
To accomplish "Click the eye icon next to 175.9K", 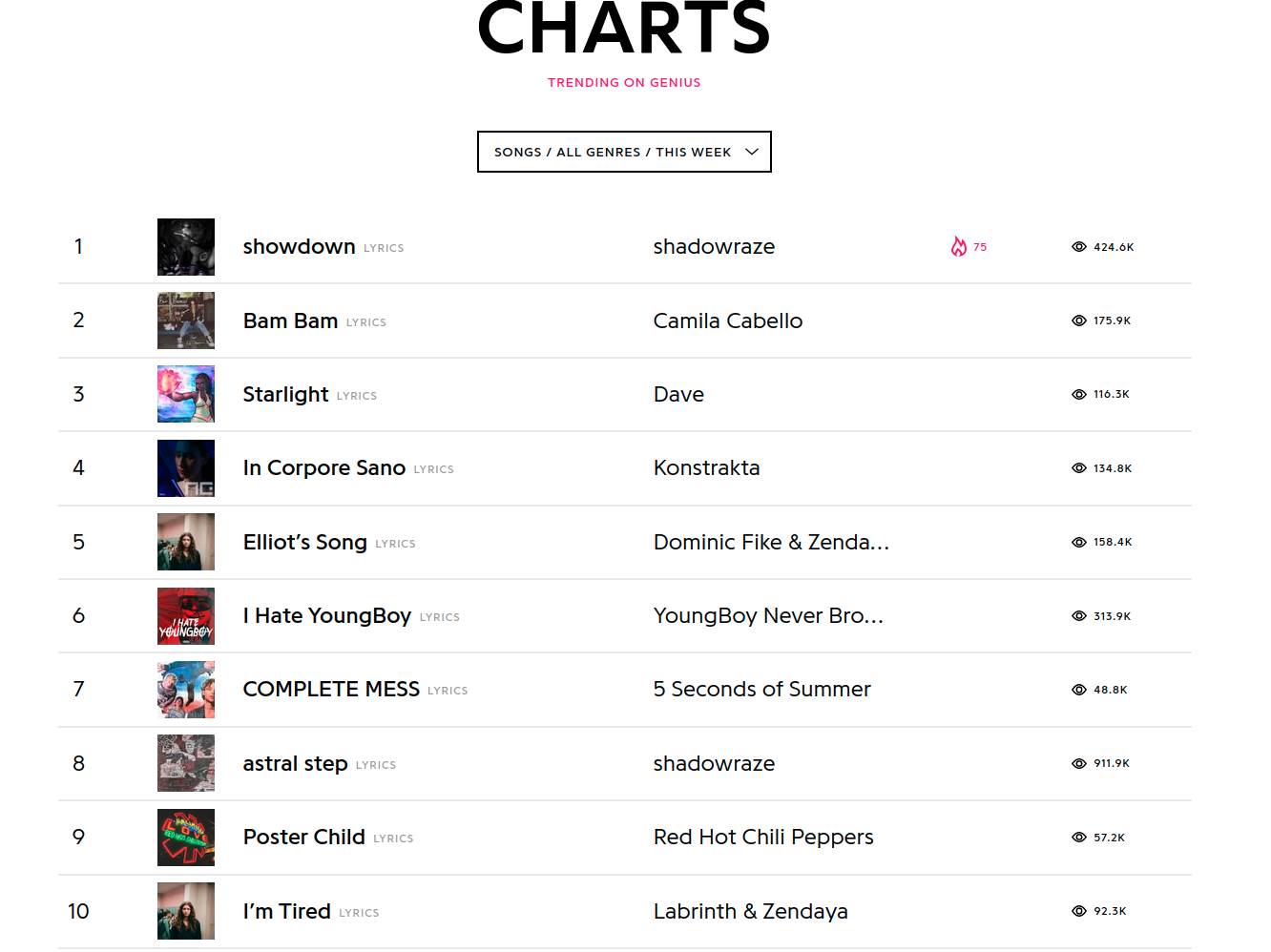I will (x=1079, y=321).
